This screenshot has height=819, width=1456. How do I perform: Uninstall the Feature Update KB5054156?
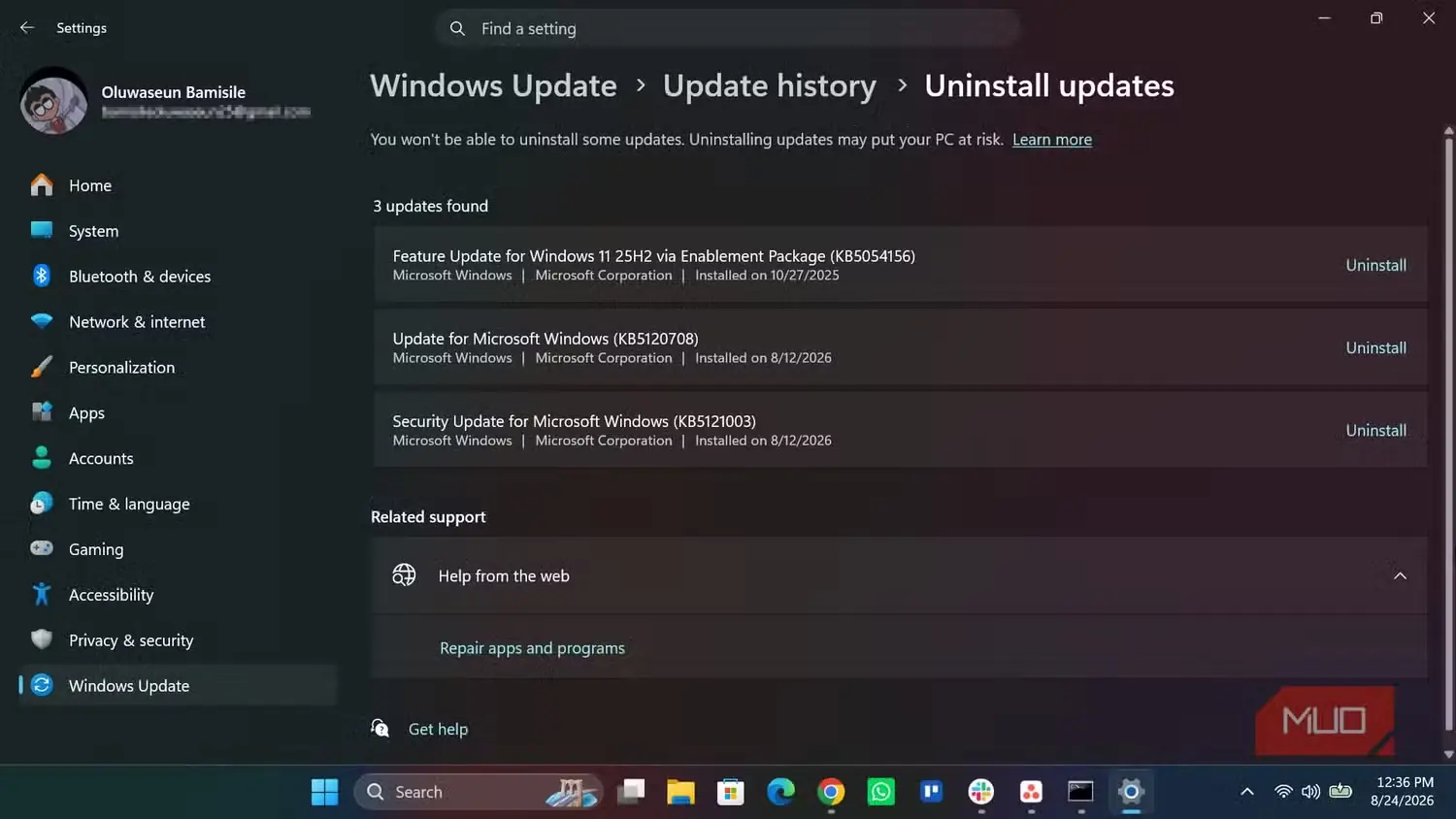click(1375, 265)
